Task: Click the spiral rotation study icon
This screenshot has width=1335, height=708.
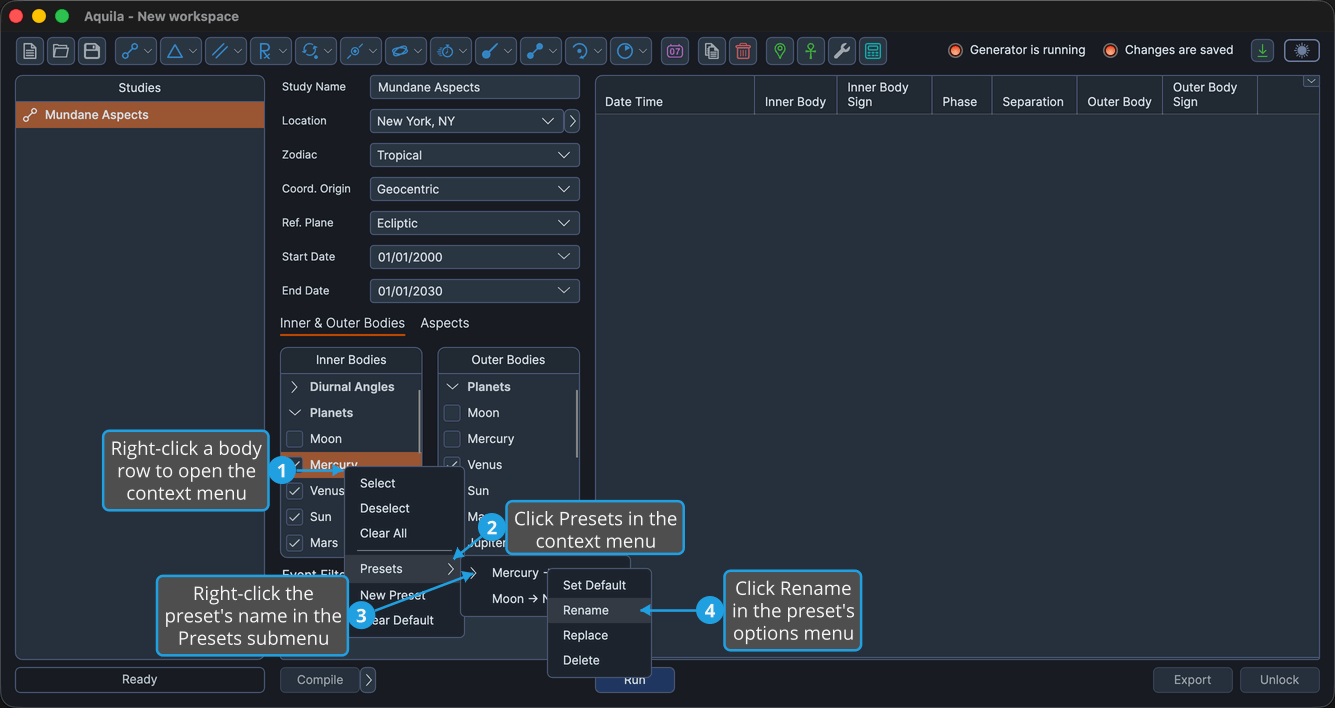Action: click(x=586, y=51)
